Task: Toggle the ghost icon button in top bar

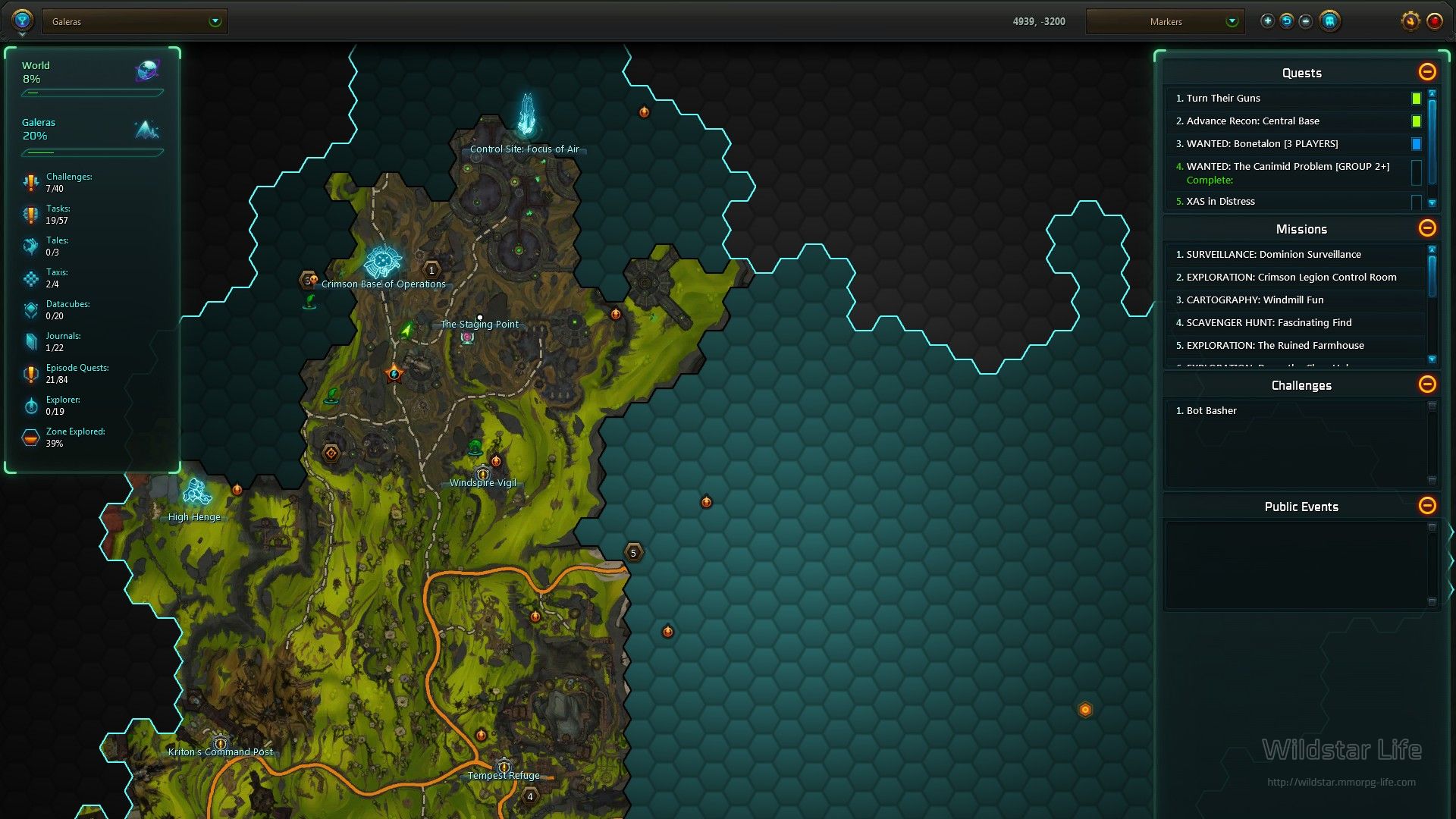Action: 1329,21
